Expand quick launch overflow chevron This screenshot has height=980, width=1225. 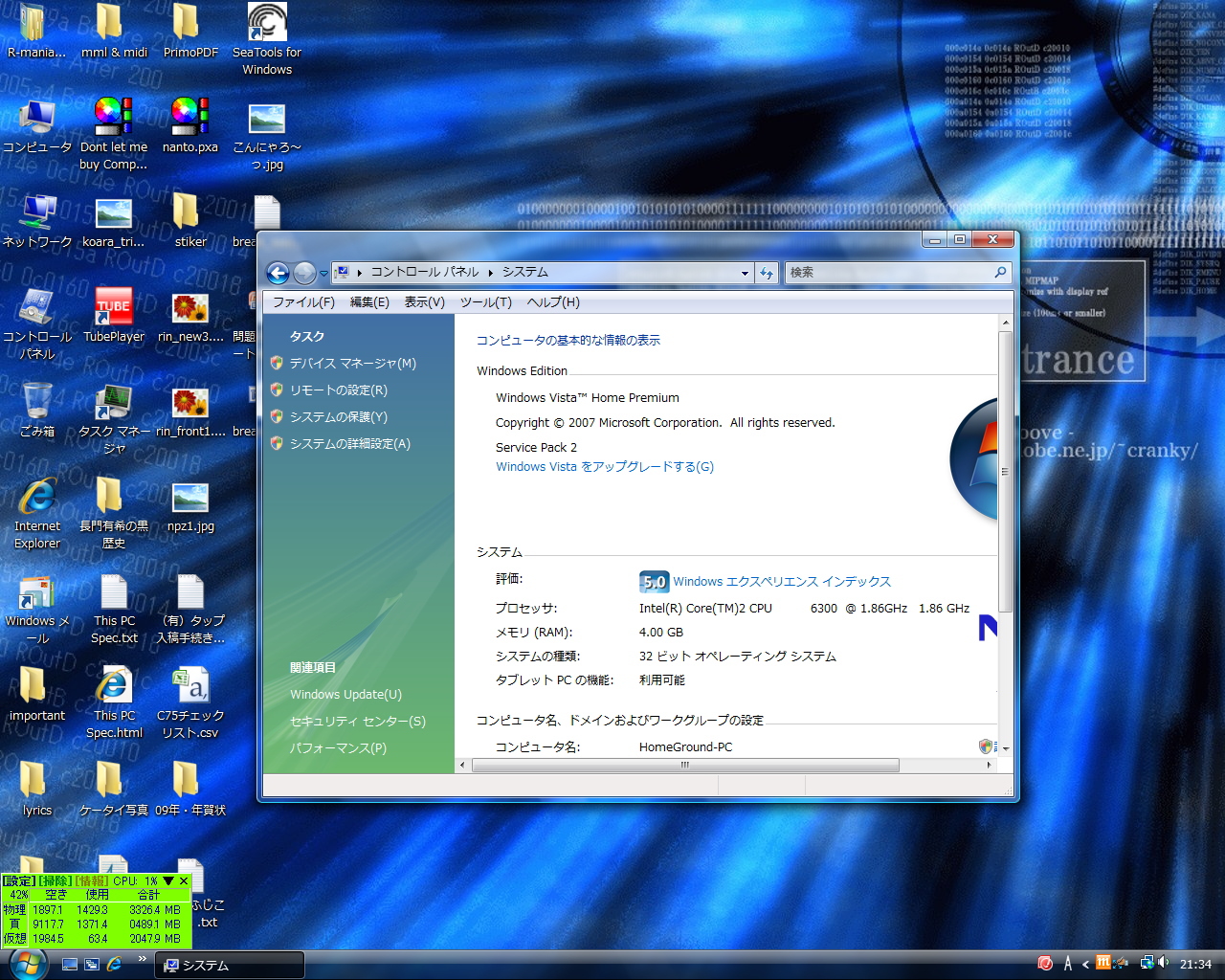tap(143, 960)
